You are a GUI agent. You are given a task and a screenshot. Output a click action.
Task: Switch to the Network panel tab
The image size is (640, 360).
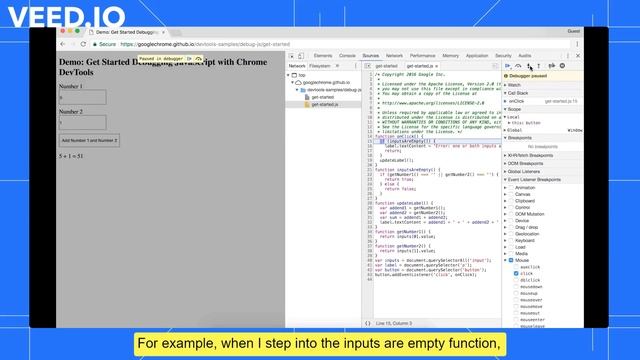394,56
